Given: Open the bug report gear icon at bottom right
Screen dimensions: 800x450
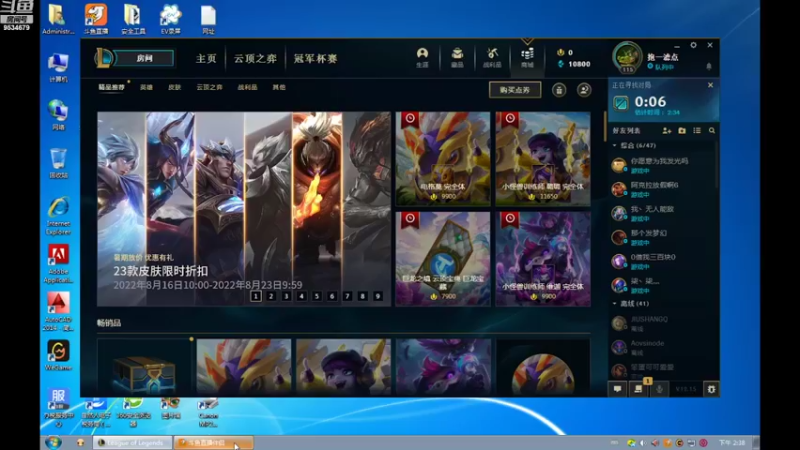Looking at the screenshot, I should pyautogui.click(x=711, y=389).
